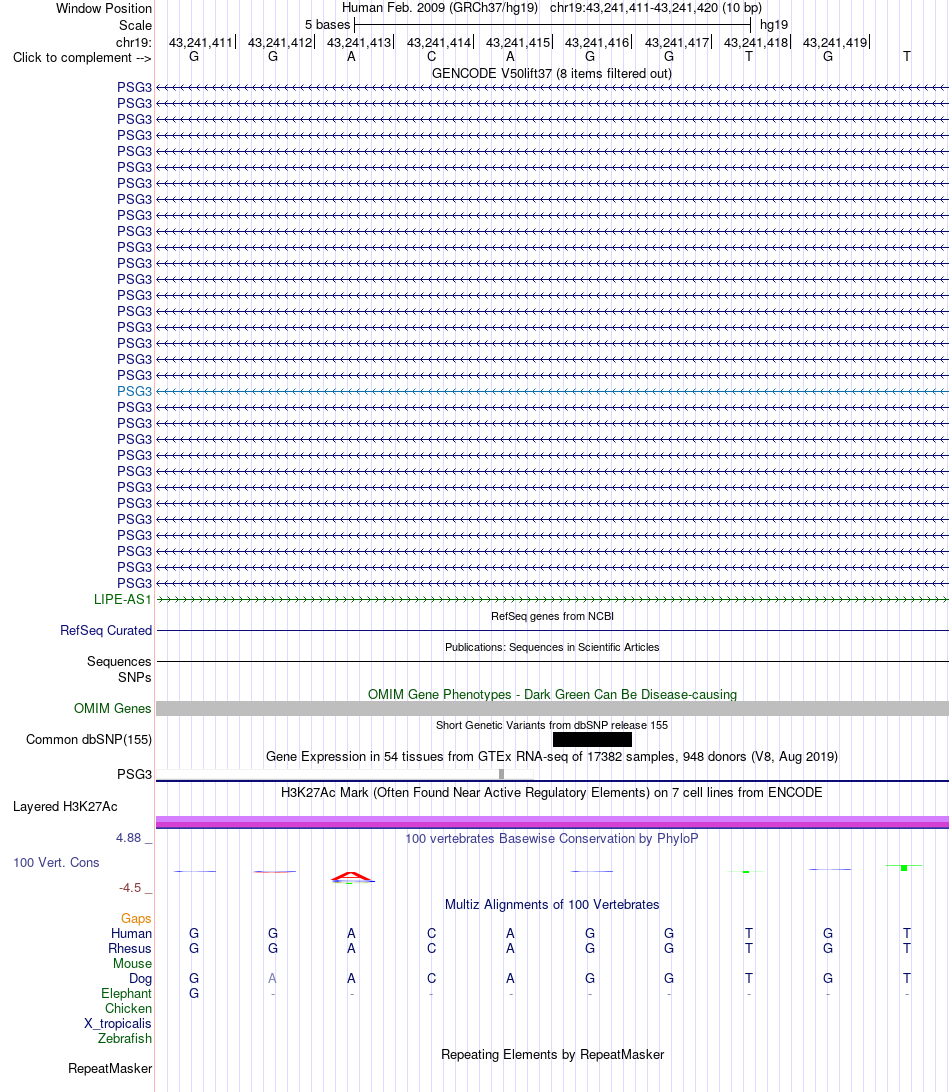Viewport: 950px width, 1092px height.
Task: Click the Rhesus alignment row label
Action: [x=130, y=949]
